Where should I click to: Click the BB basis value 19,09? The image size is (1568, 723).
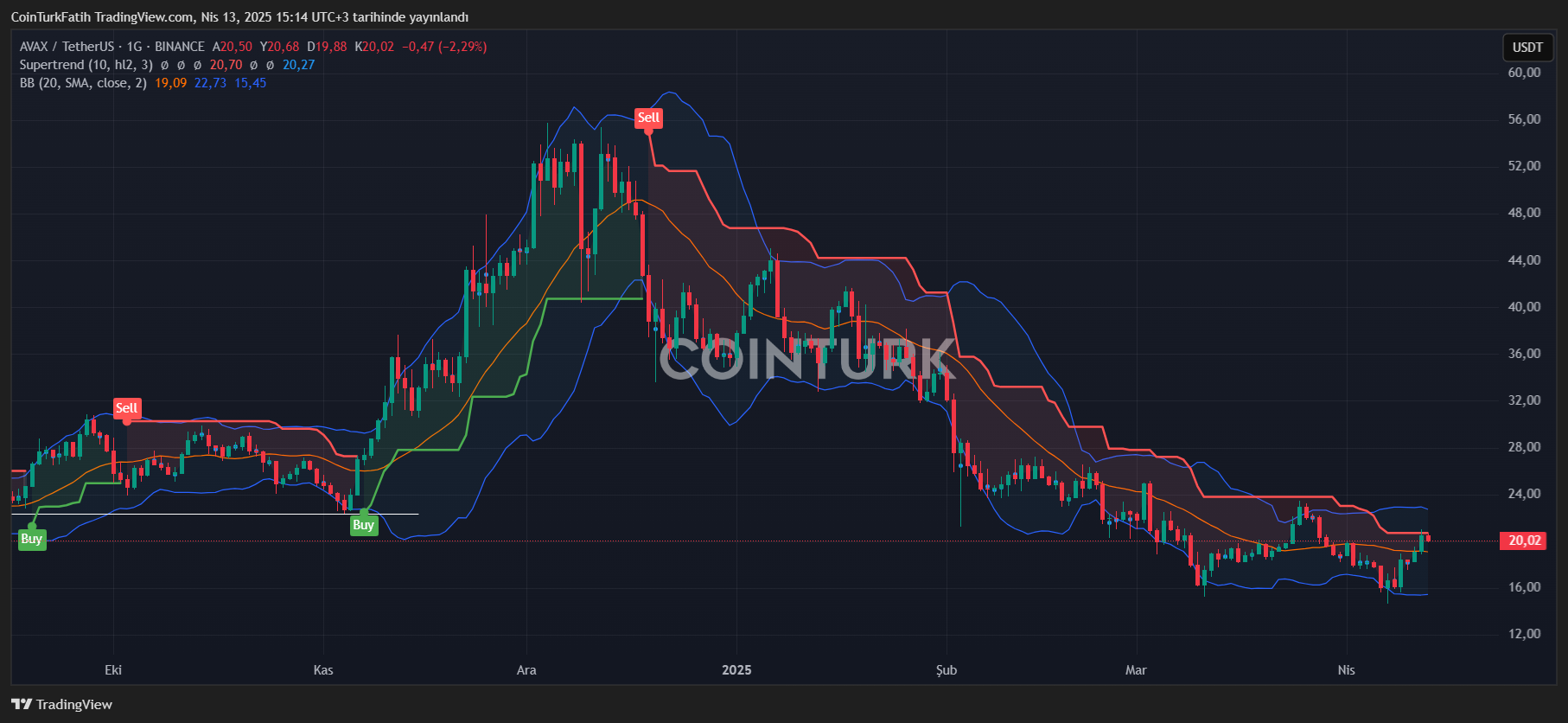click(x=171, y=83)
